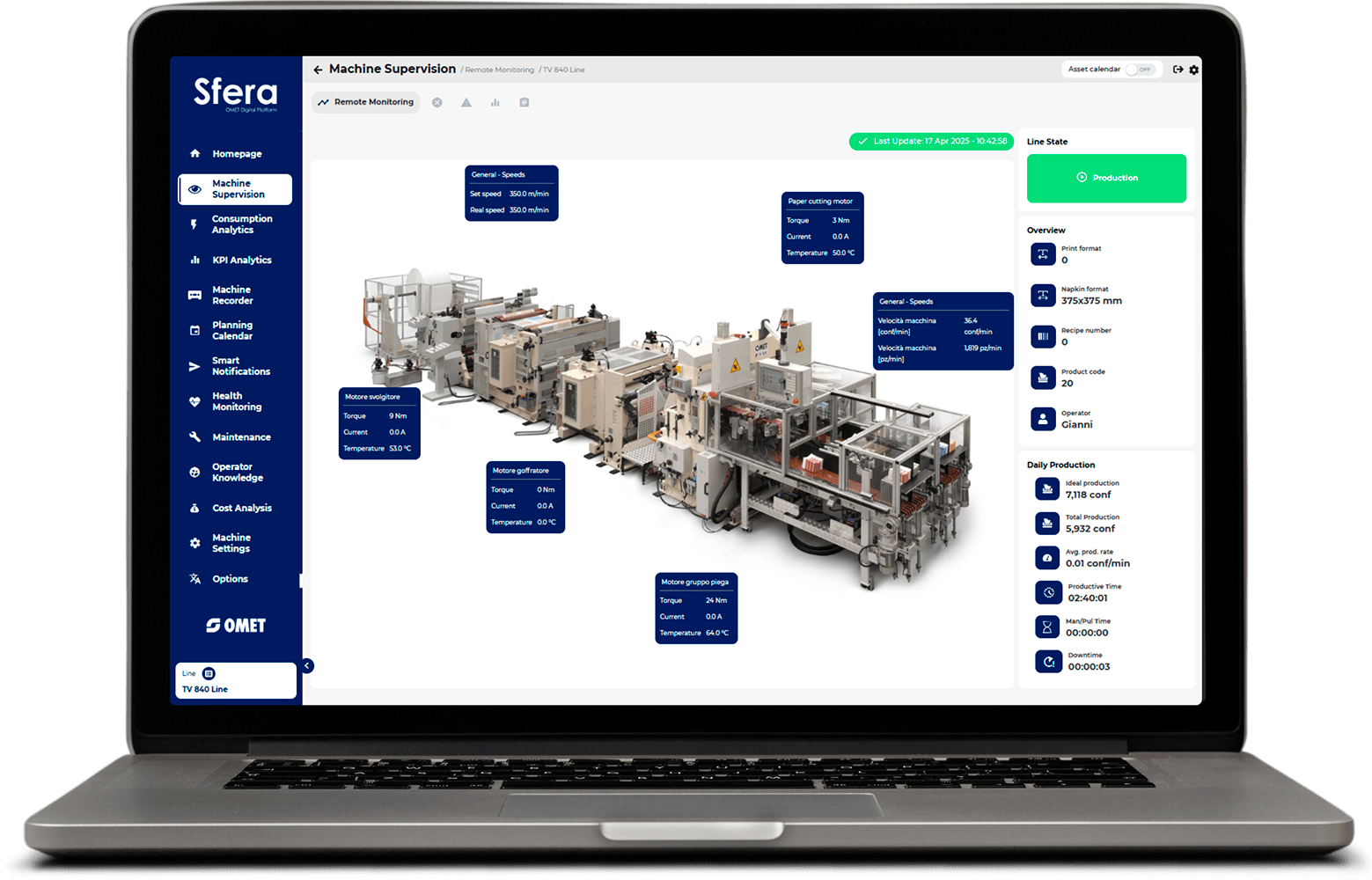Image resolution: width=1372 pixels, height=880 pixels.
Task: Click the line grid selector icon
Action: point(209,673)
